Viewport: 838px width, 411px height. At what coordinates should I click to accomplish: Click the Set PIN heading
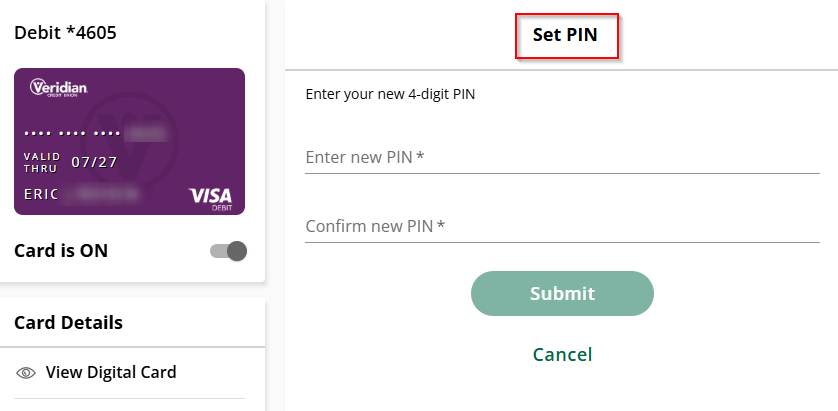565,36
